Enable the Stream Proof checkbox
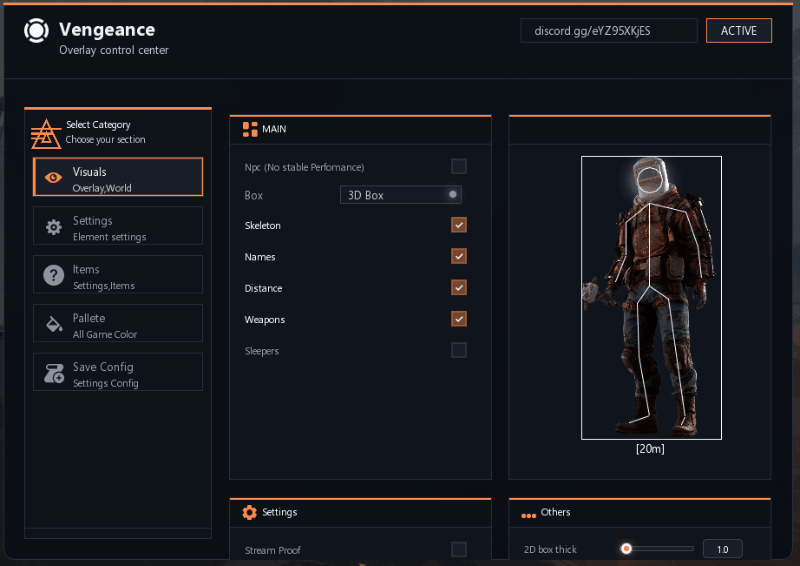Screen dimensions: 800x566 point(459,549)
